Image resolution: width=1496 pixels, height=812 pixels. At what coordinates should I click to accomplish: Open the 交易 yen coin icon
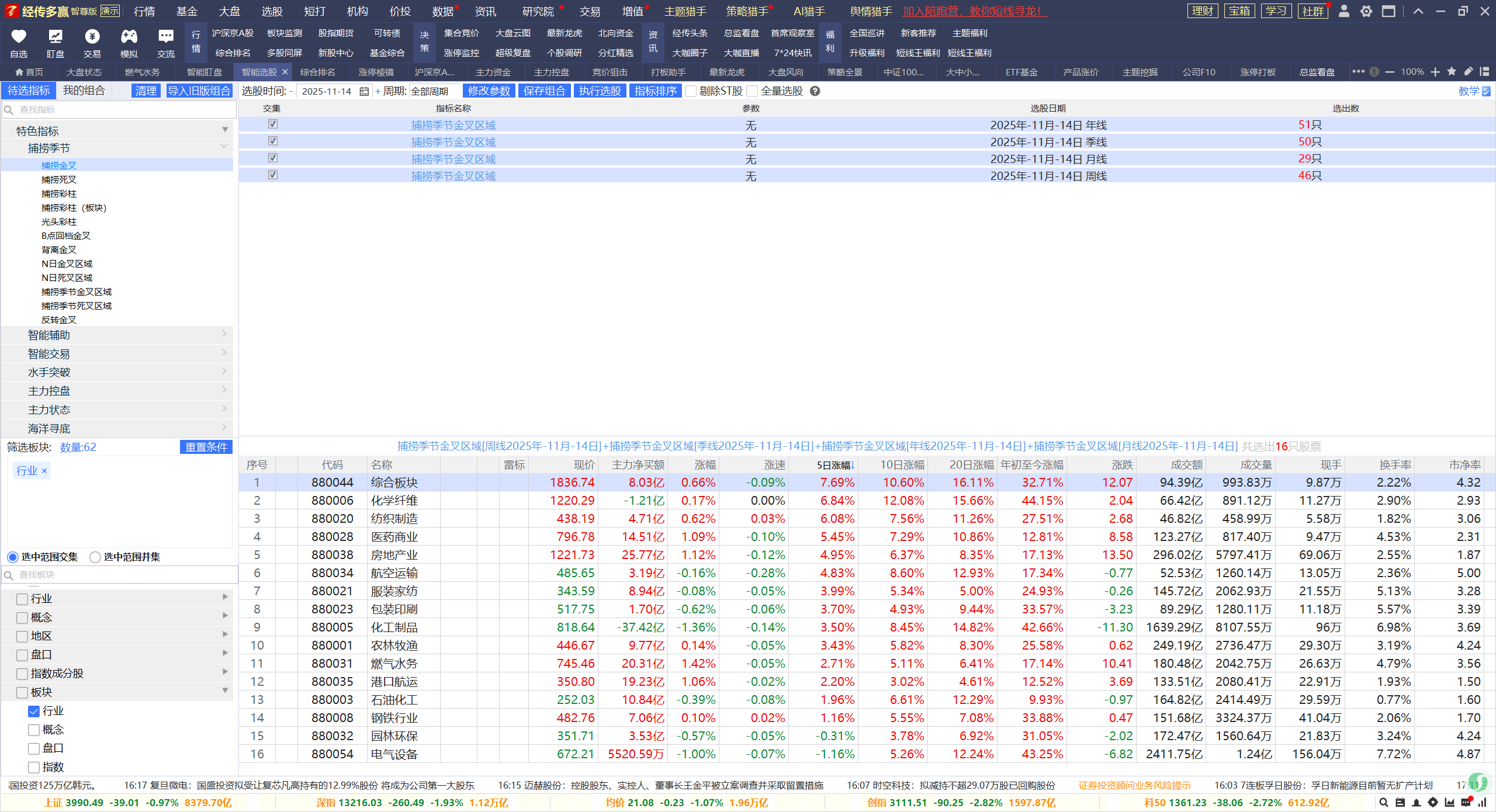click(92, 37)
